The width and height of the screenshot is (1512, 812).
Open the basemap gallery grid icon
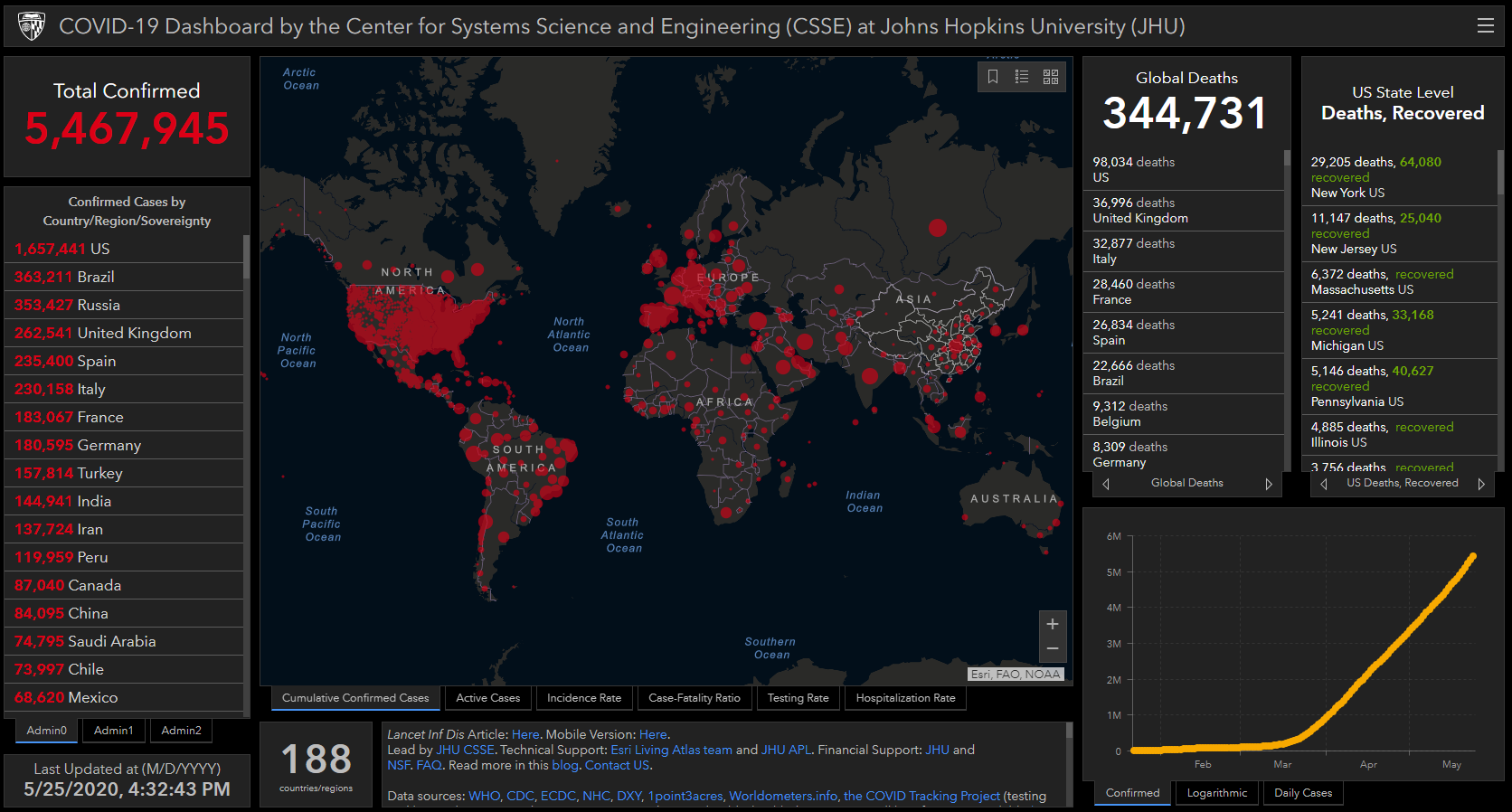pos(1051,77)
